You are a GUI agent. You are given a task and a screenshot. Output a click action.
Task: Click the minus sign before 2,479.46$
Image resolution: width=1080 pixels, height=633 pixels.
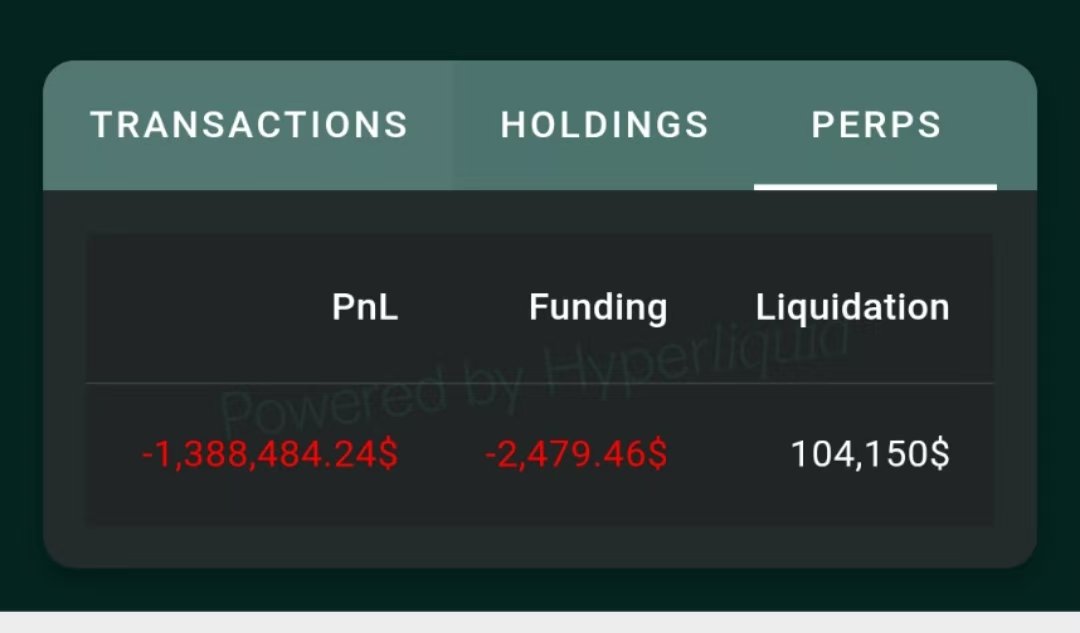coord(490,455)
